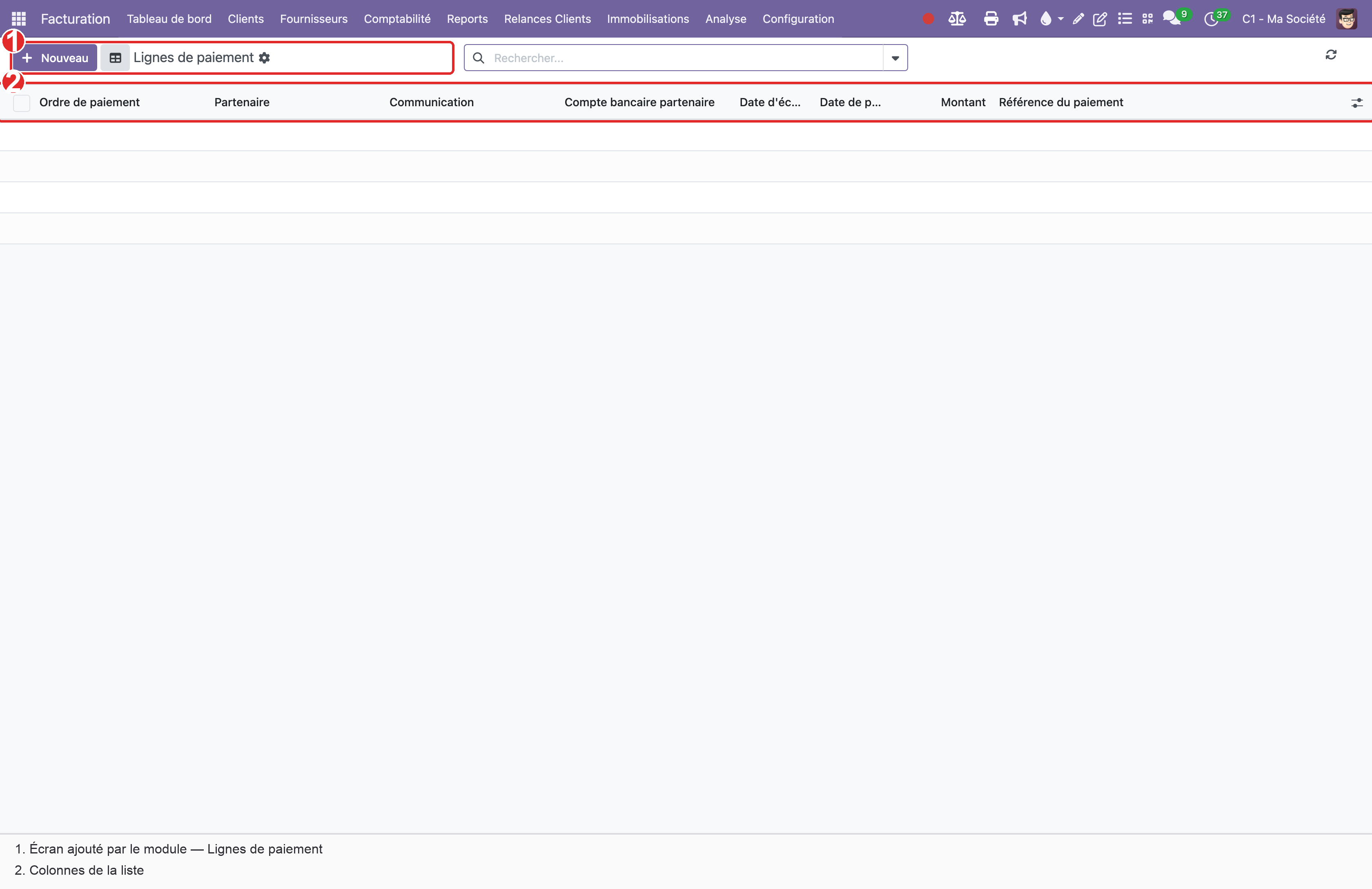Image resolution: width=1372 pixels, height=889 pixels.
Task: Open the Comptabilité menu
Action: [x=397, y=19]
